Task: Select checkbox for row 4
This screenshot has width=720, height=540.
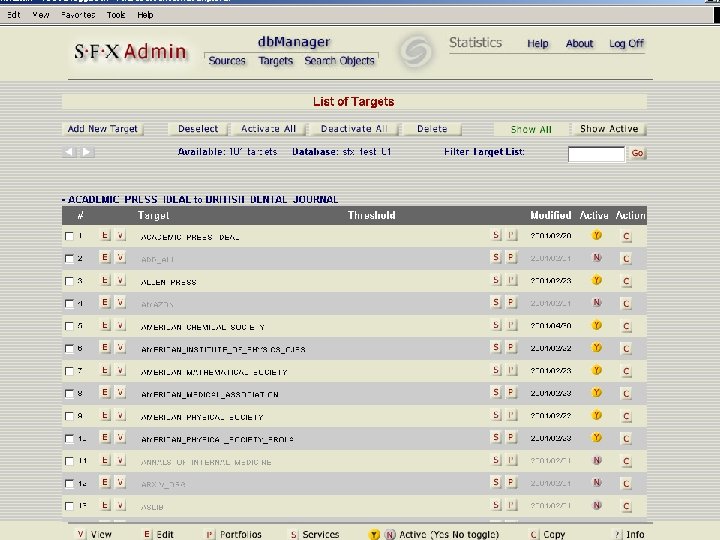Action: tap(69, 304)
